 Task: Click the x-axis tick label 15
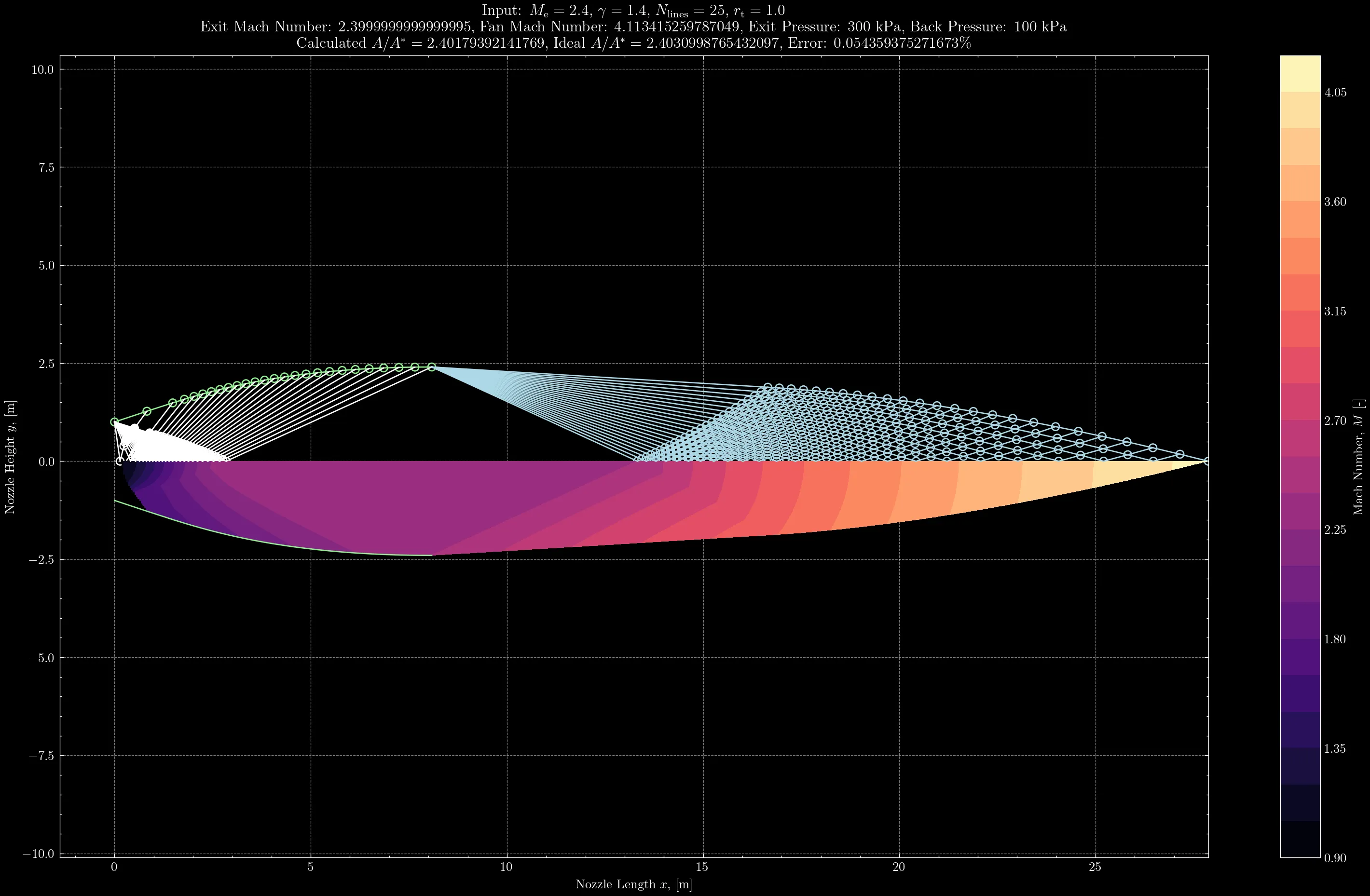(x=702, y=867)
